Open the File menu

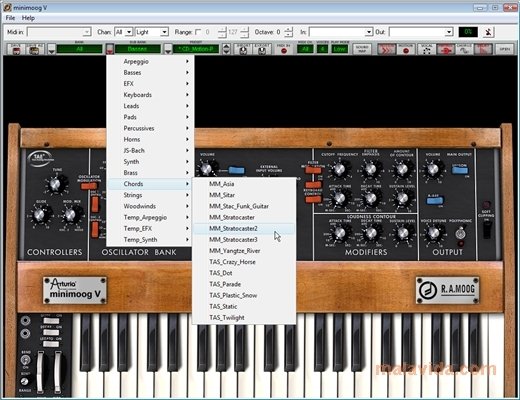click(10, 18)
